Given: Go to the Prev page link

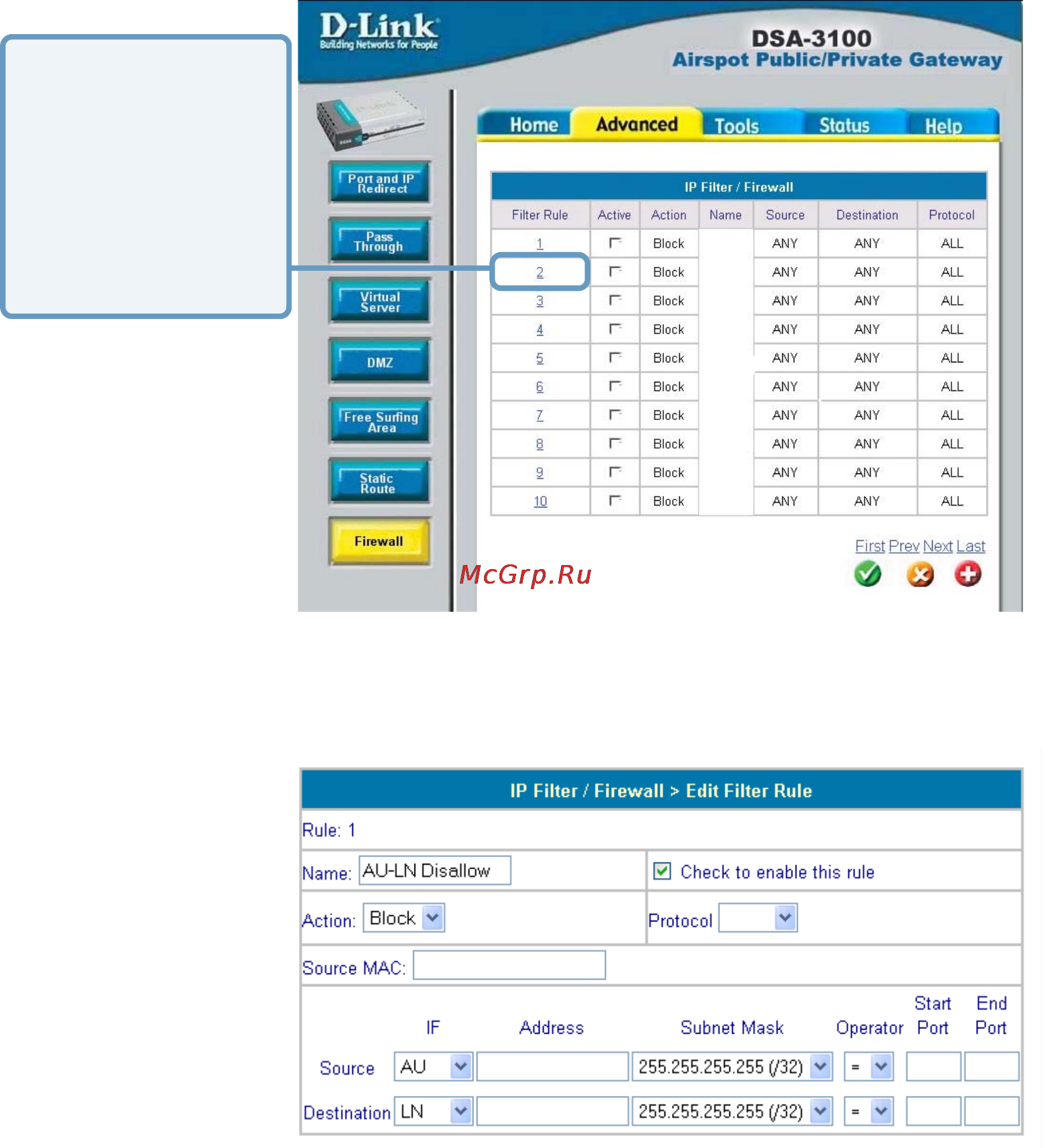Looking at the screenshot, I should pyautogui.click(x=904, y=546).
